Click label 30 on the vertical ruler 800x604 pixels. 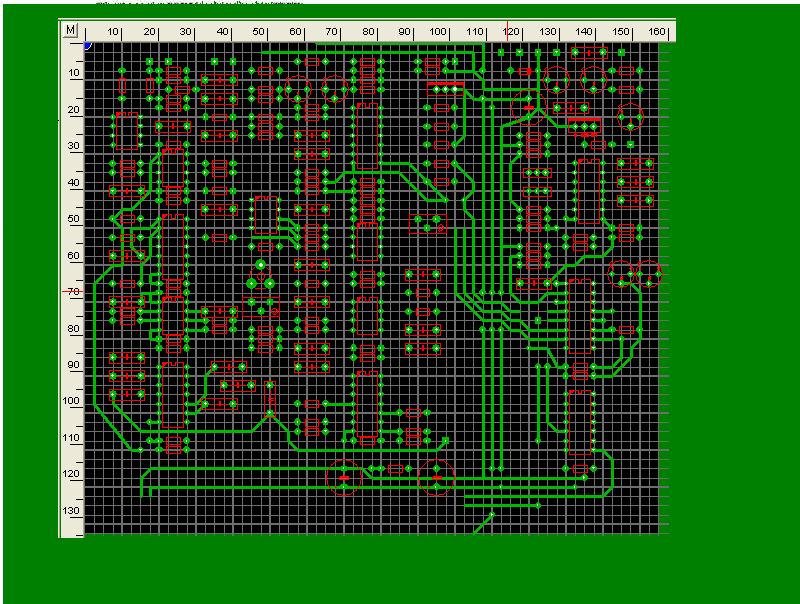tap(74, 145)
